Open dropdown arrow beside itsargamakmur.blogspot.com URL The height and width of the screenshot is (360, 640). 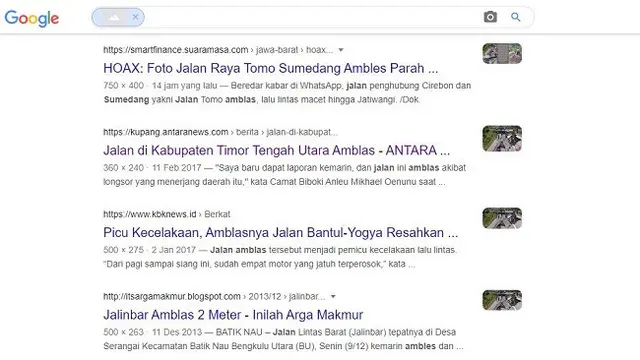[333, 296]
